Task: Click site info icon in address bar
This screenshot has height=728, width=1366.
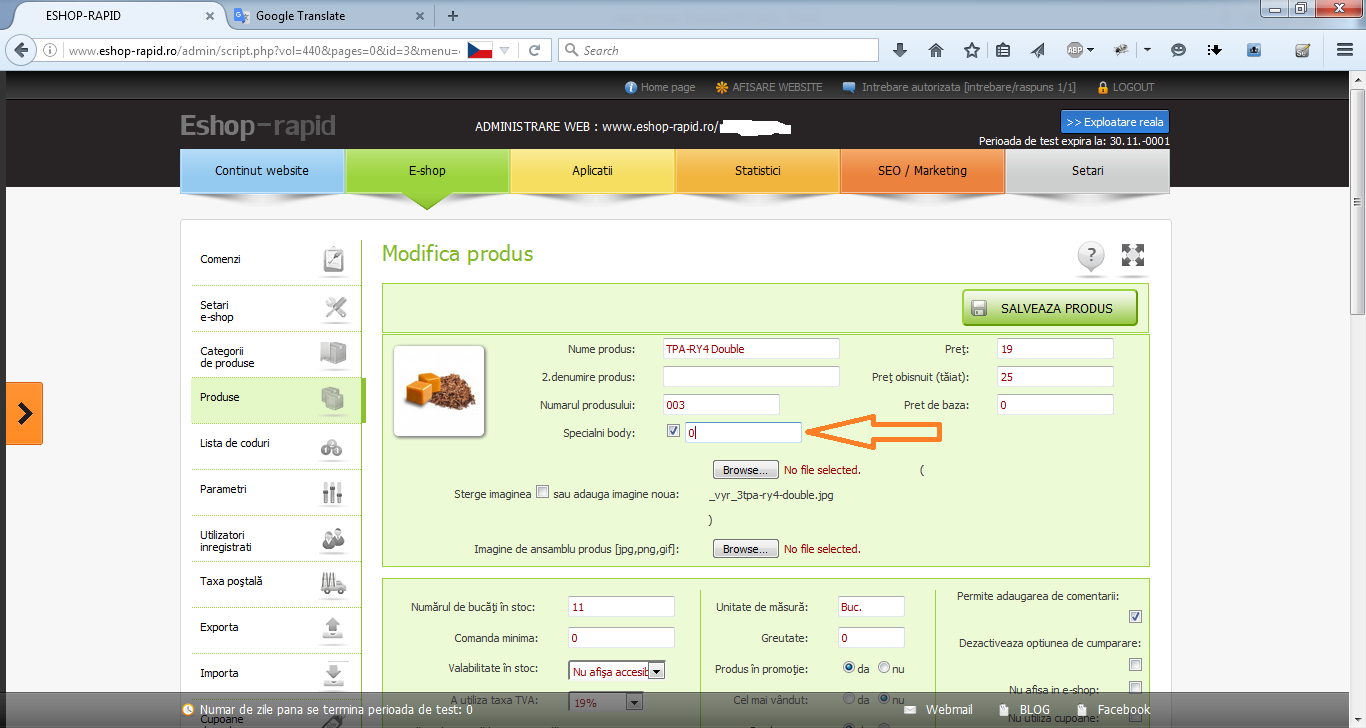Action: pyautogui.click(x=50, y=50)
